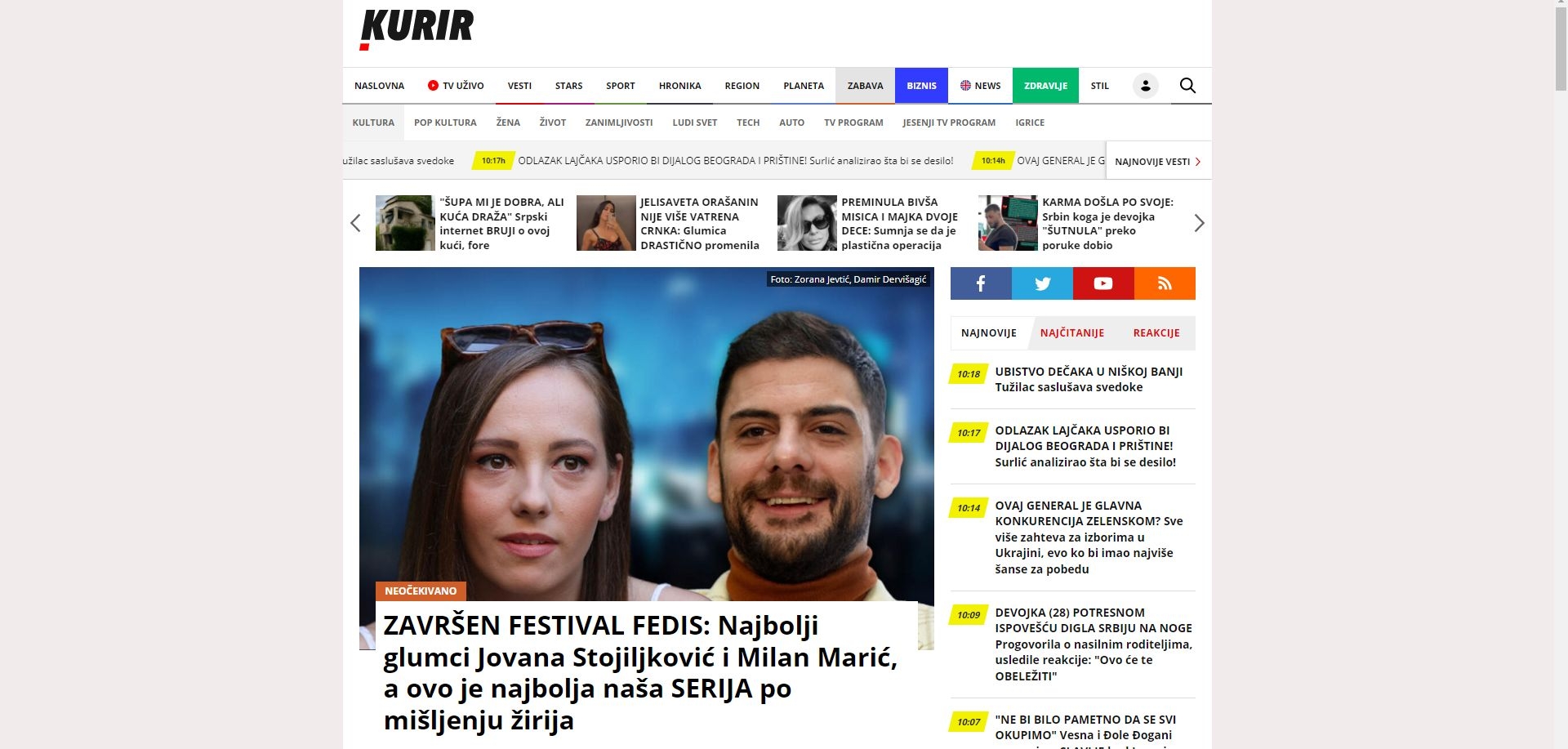1568x749 pixels.
Task: Open the TV UŽIVO live link
Action: tap(456, 86)
